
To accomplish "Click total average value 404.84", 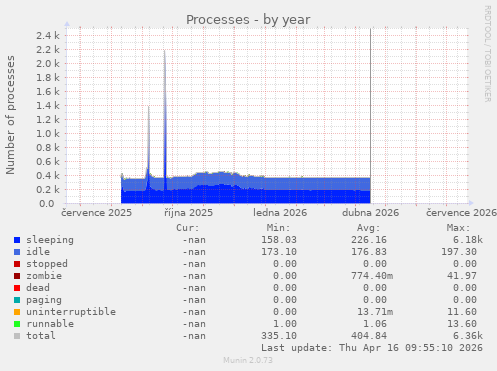I will click(369, 336).
